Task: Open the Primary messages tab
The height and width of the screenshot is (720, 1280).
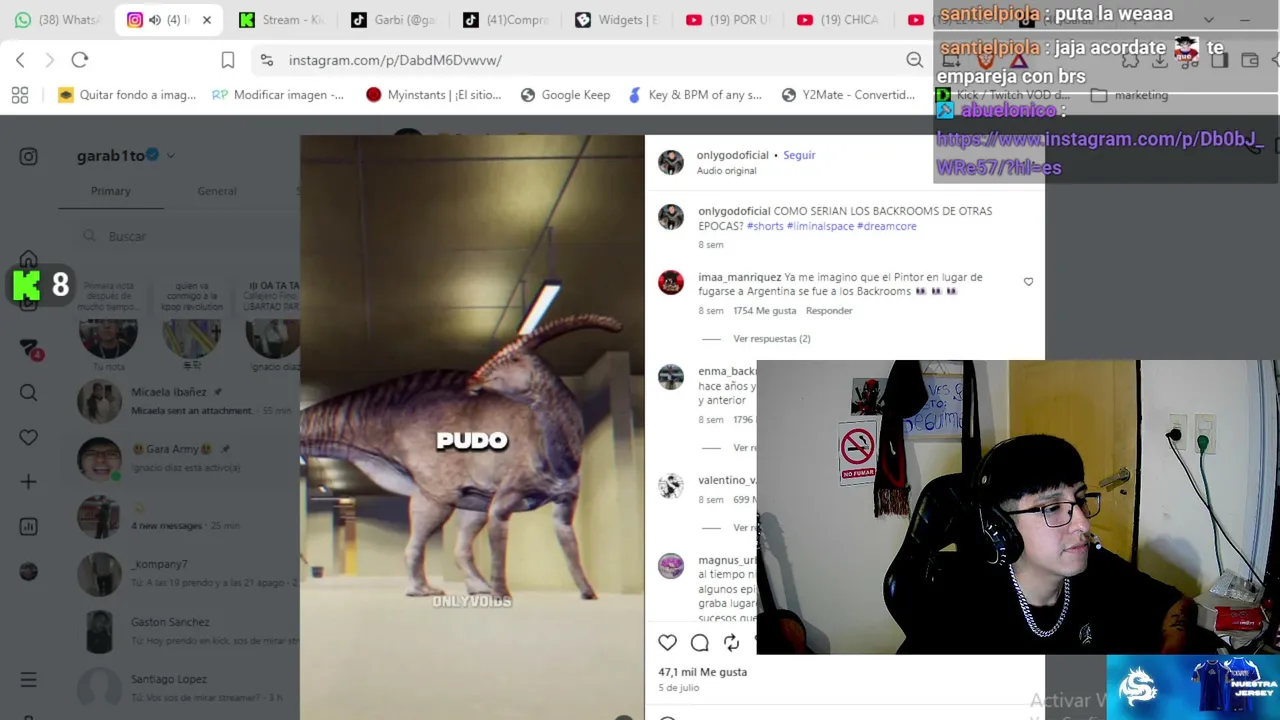Action: (x=111, y=191)
